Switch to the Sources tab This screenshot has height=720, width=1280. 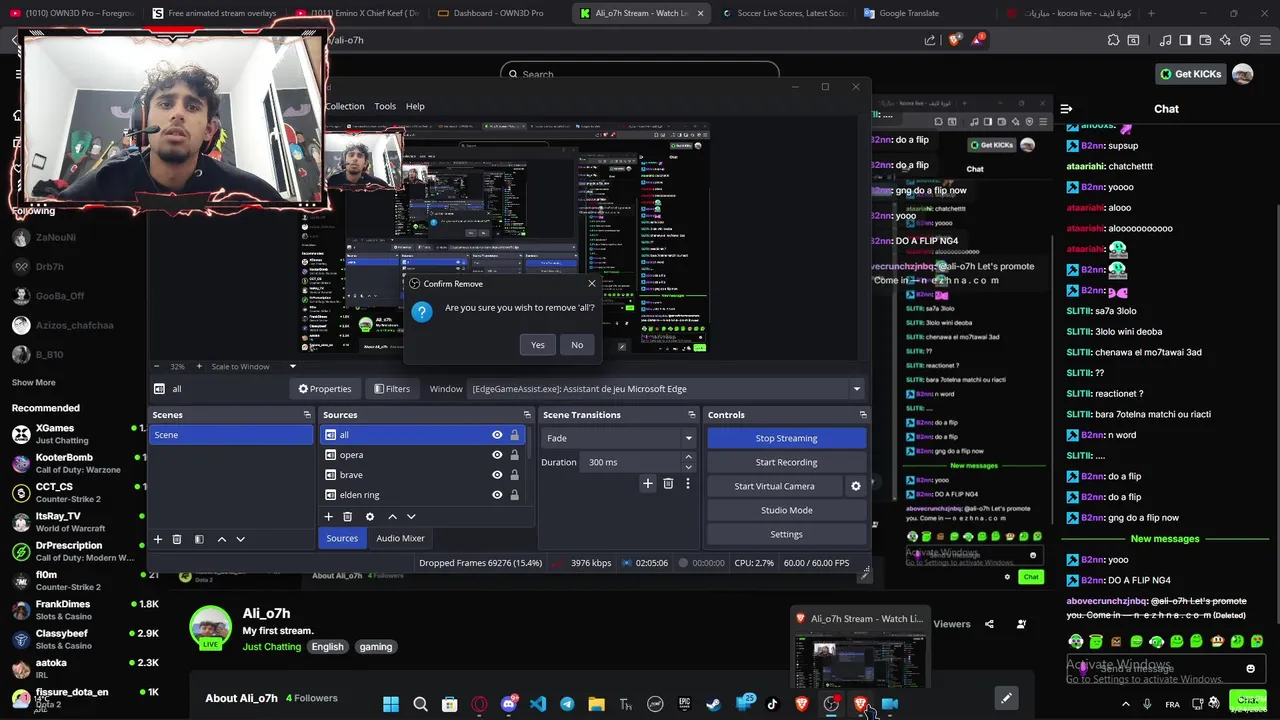(x=342, y=538)
